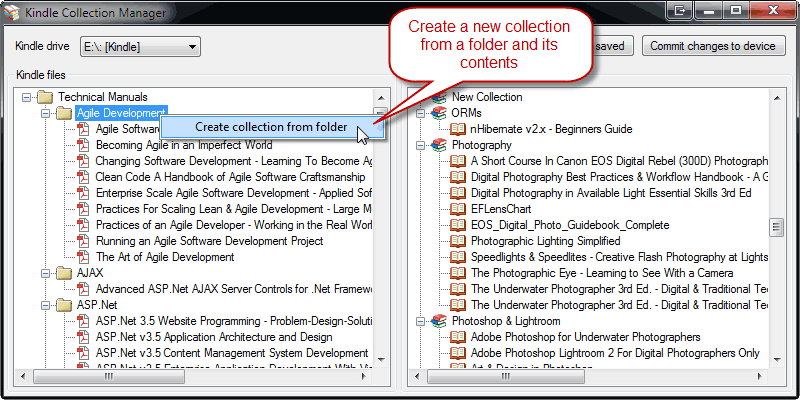Click book icon beside EOS_Digital_Photo_Guidebook_Complete
This screenshot has height=400, width=800.
(458, 225)
